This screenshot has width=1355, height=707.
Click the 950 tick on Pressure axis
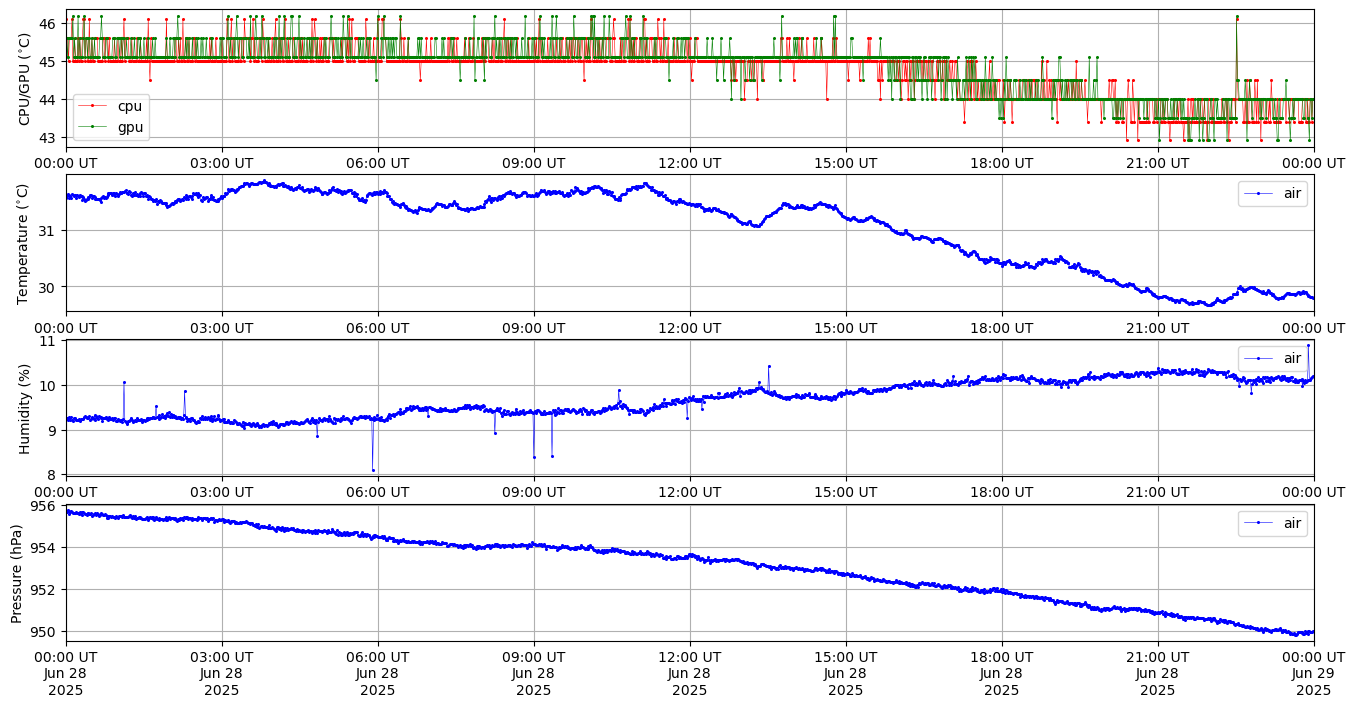[x=45, y=632]
